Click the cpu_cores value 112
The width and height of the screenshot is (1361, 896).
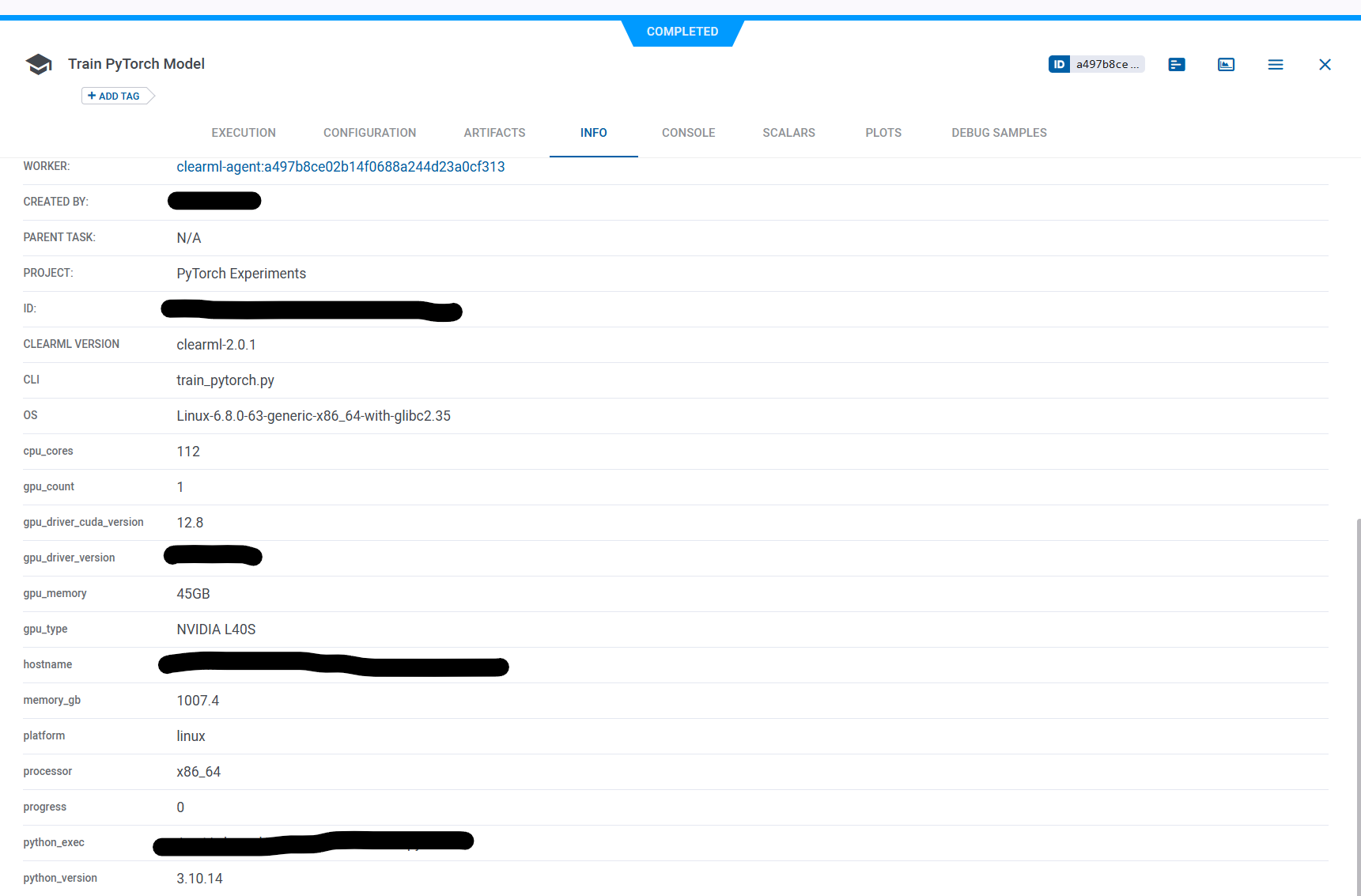coord(188,452)
